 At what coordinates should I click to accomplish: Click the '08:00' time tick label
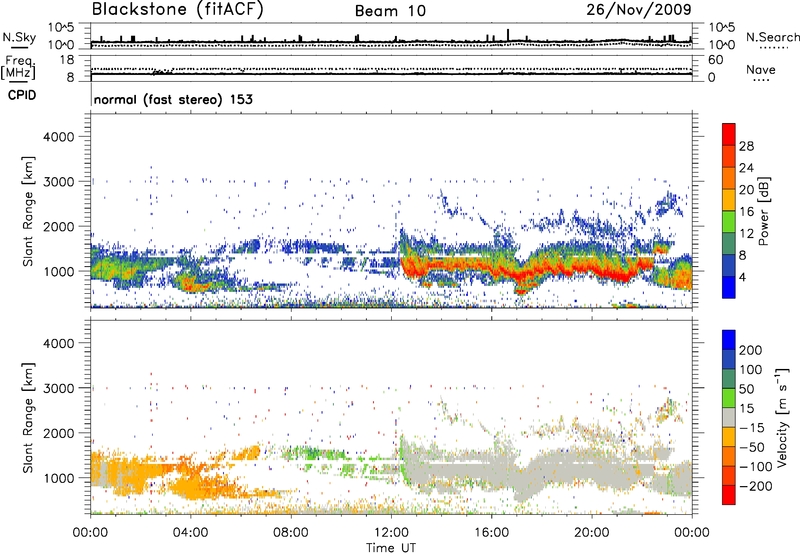point(291,533)
